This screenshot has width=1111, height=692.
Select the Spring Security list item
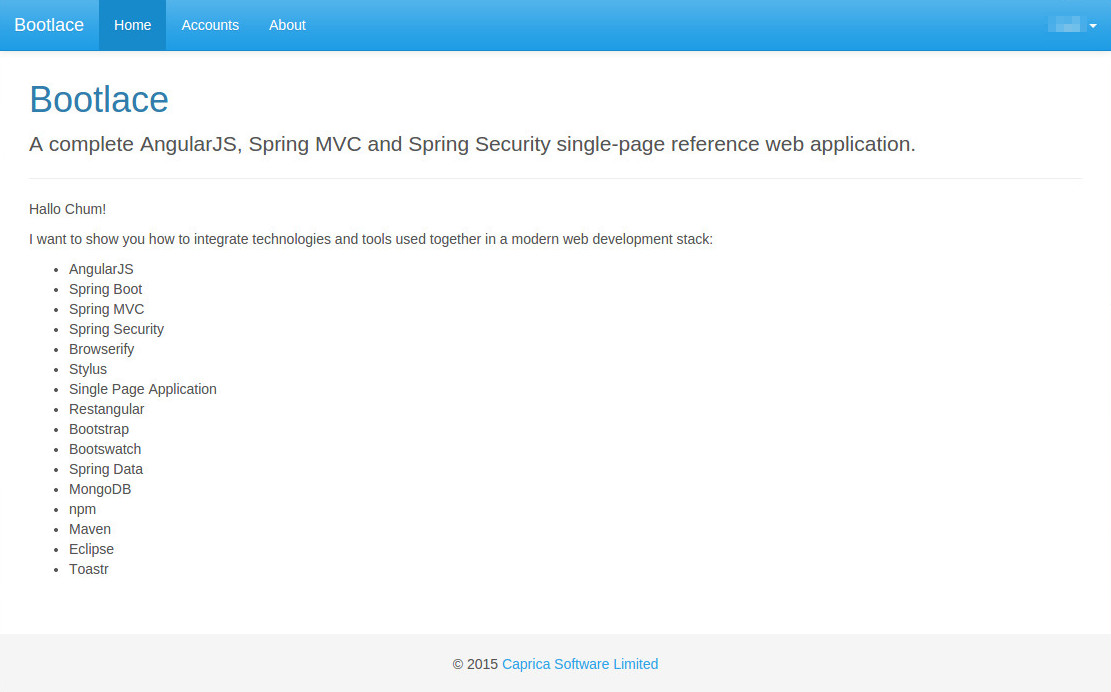pyautogui.click(x=116, y=329)
